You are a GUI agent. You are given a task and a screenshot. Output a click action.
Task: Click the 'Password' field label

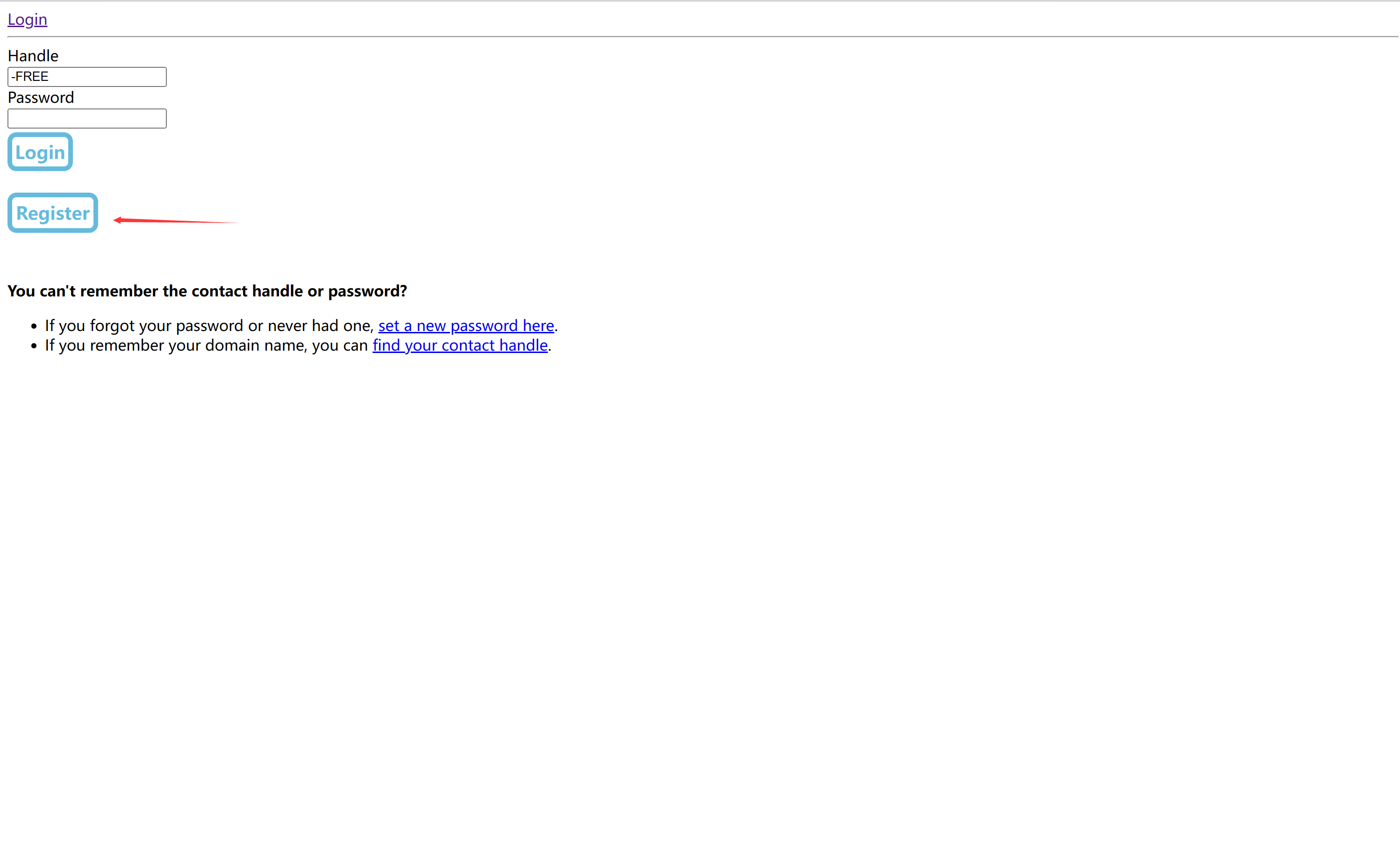click(x=41, y=98)
